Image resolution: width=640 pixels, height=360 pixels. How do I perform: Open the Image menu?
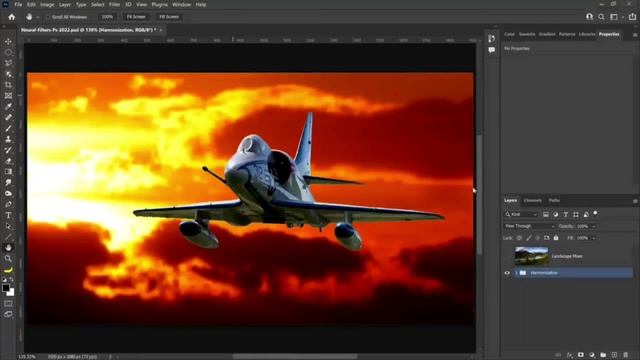coord(47,4)
